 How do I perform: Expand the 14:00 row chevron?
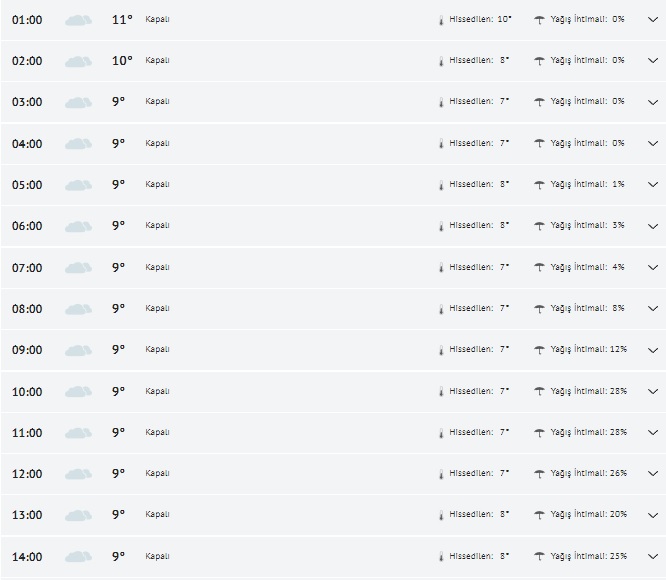pos(653,557)
